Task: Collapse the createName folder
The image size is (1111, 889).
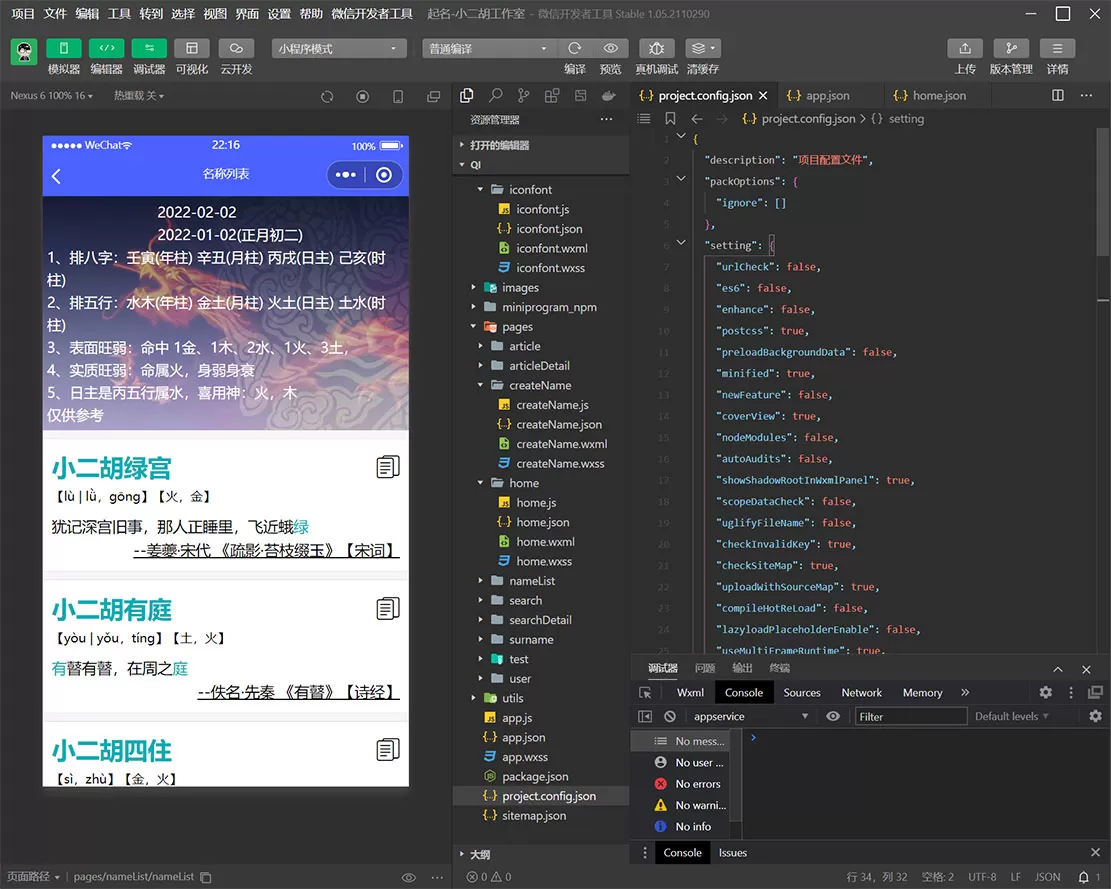Action: [x=481, y=385]
